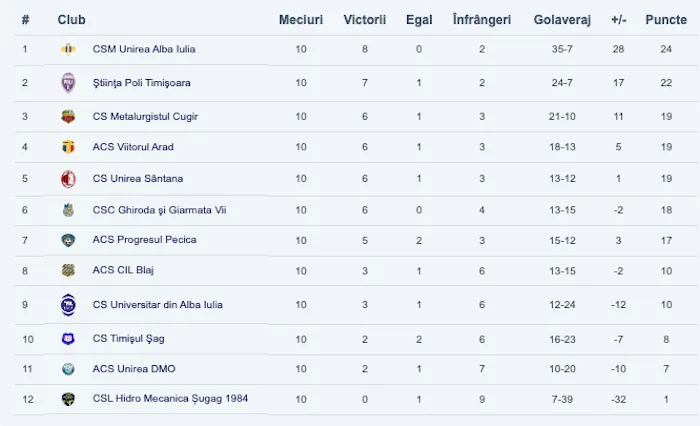The height and width of the screenshot is (426, 700).
Task: Click the ACS CIL Blaj crest
Action: click(x=68, y=270)
